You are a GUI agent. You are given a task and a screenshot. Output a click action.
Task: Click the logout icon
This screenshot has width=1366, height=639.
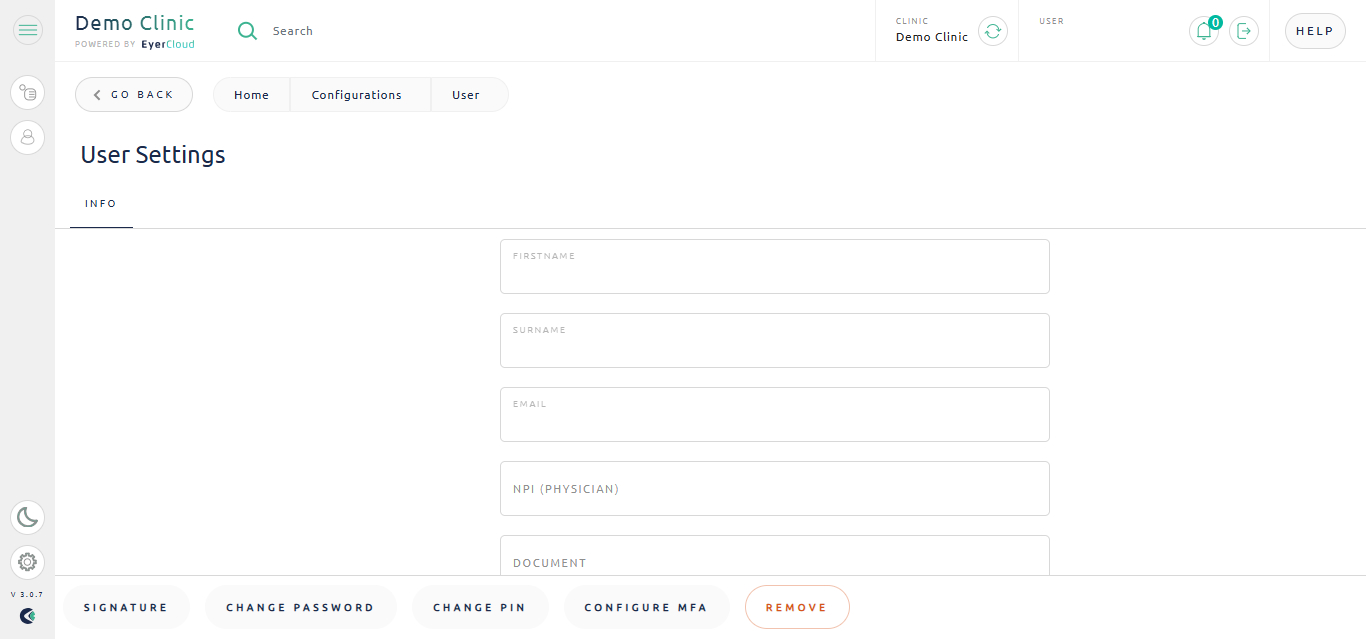(x=1244, y=31)
